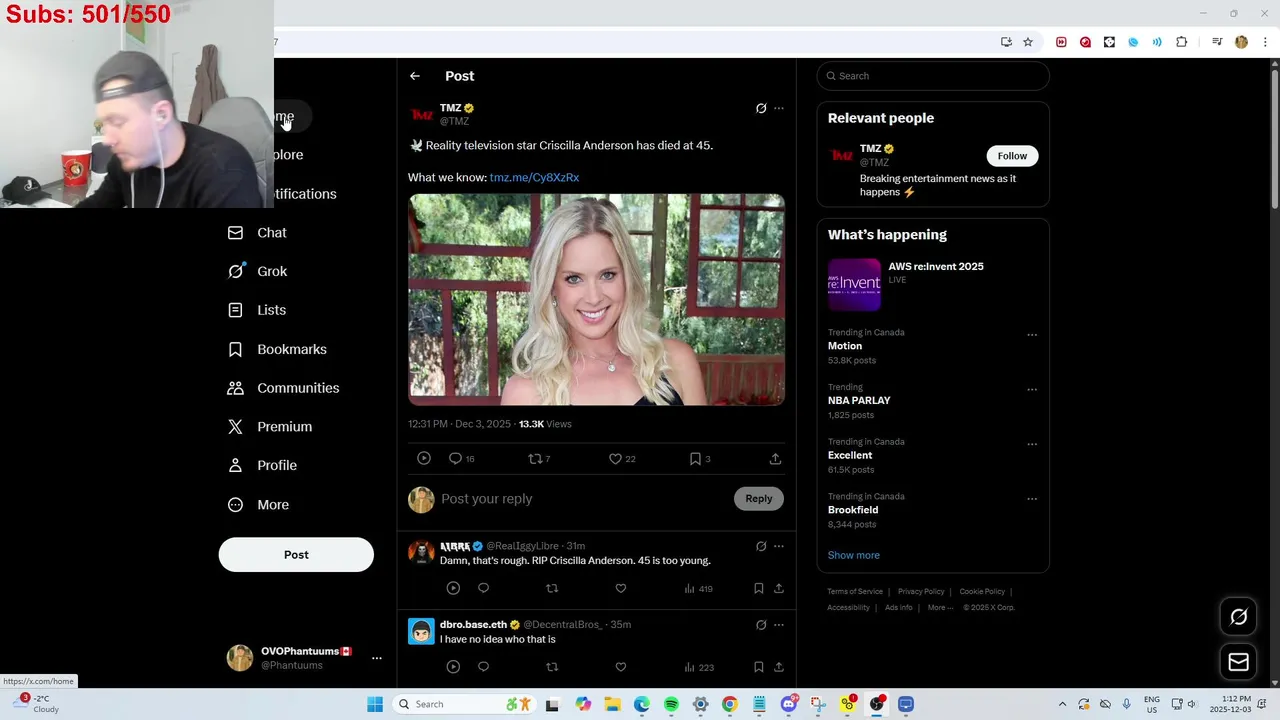Repost the RealIggyLibre reply
Viewport: 1280px width, 720px height.
552,588
